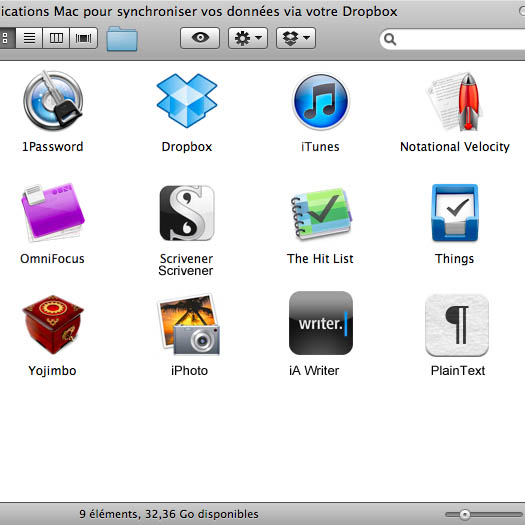Select the PlainText pilcrow icon
Image resolution: width=525 pixels, height=525 pixels.
pyautogui.click(x=457, y=325)
